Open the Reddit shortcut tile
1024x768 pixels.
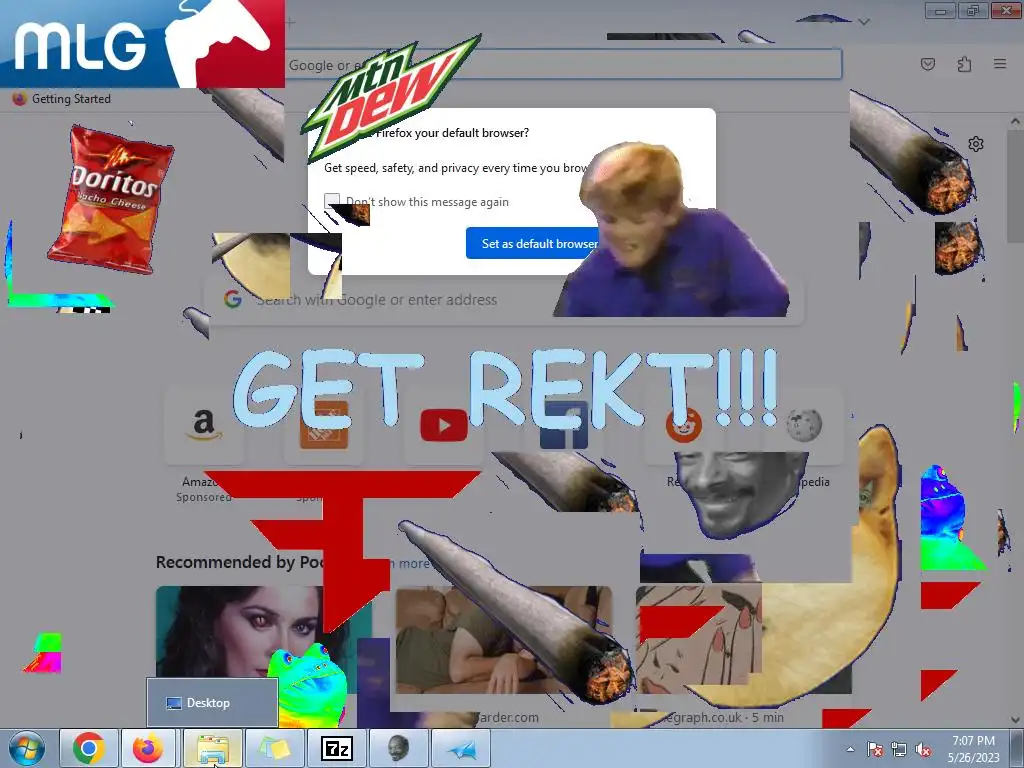click(x=684, y=425)
